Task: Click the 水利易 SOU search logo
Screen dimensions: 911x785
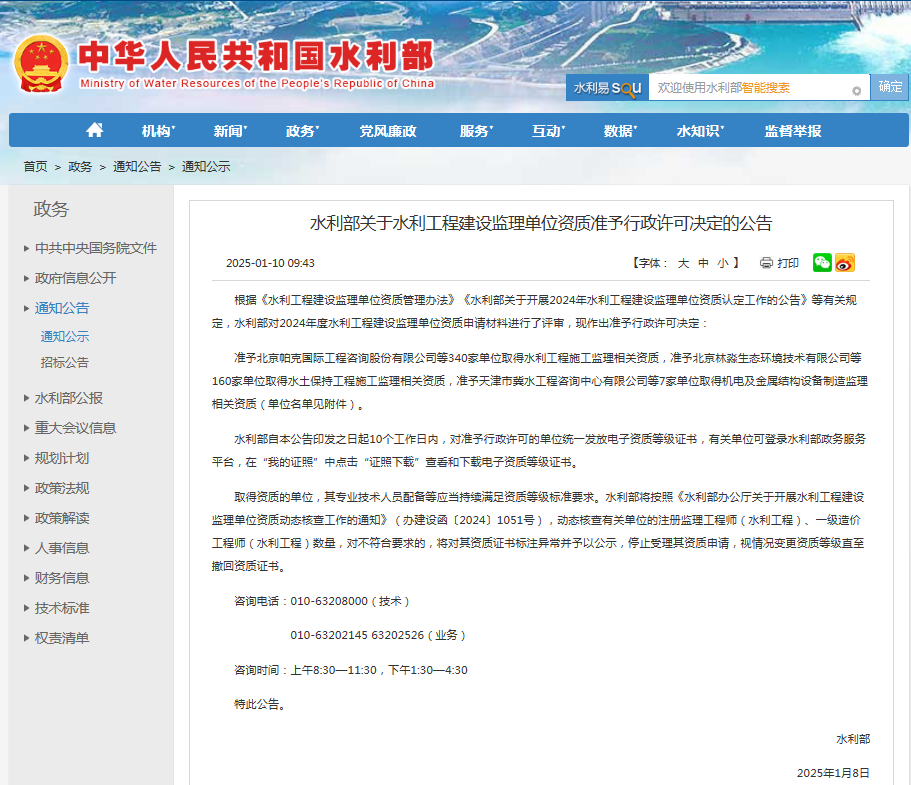Action: point(607,88)
